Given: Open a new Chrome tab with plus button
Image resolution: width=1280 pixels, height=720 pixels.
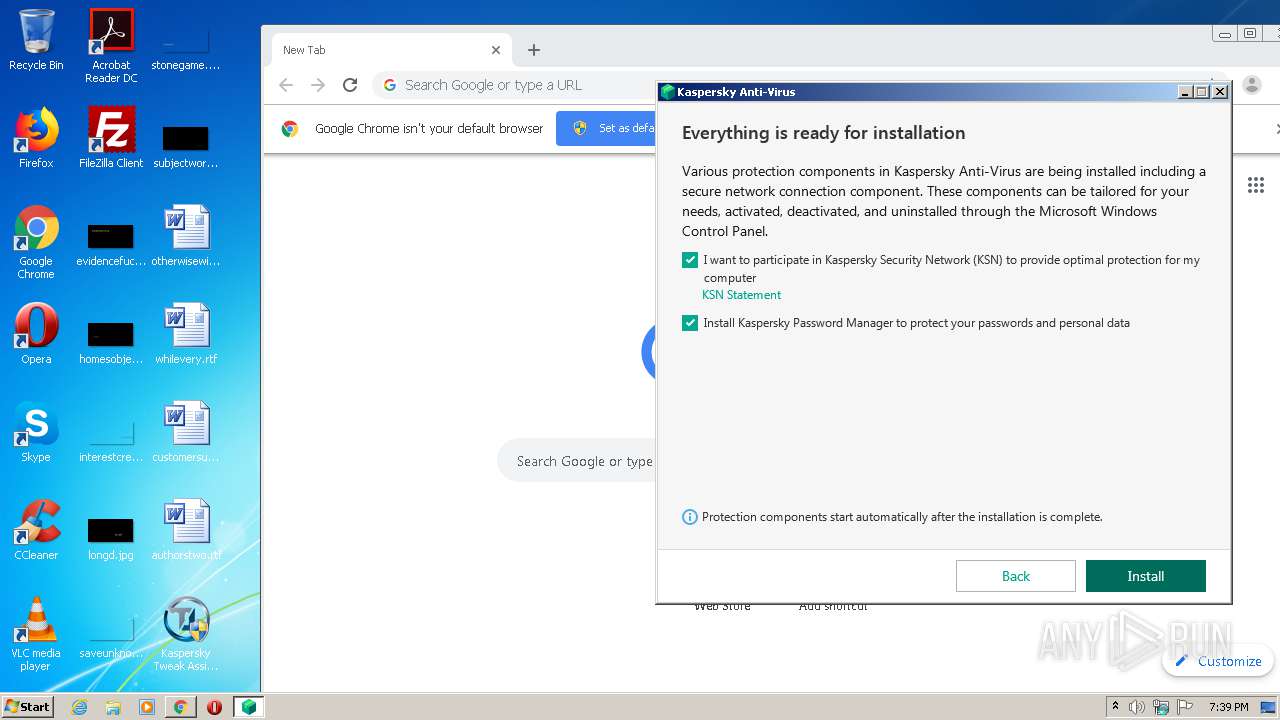Looking at the screenshot, I should coord(534,50).
